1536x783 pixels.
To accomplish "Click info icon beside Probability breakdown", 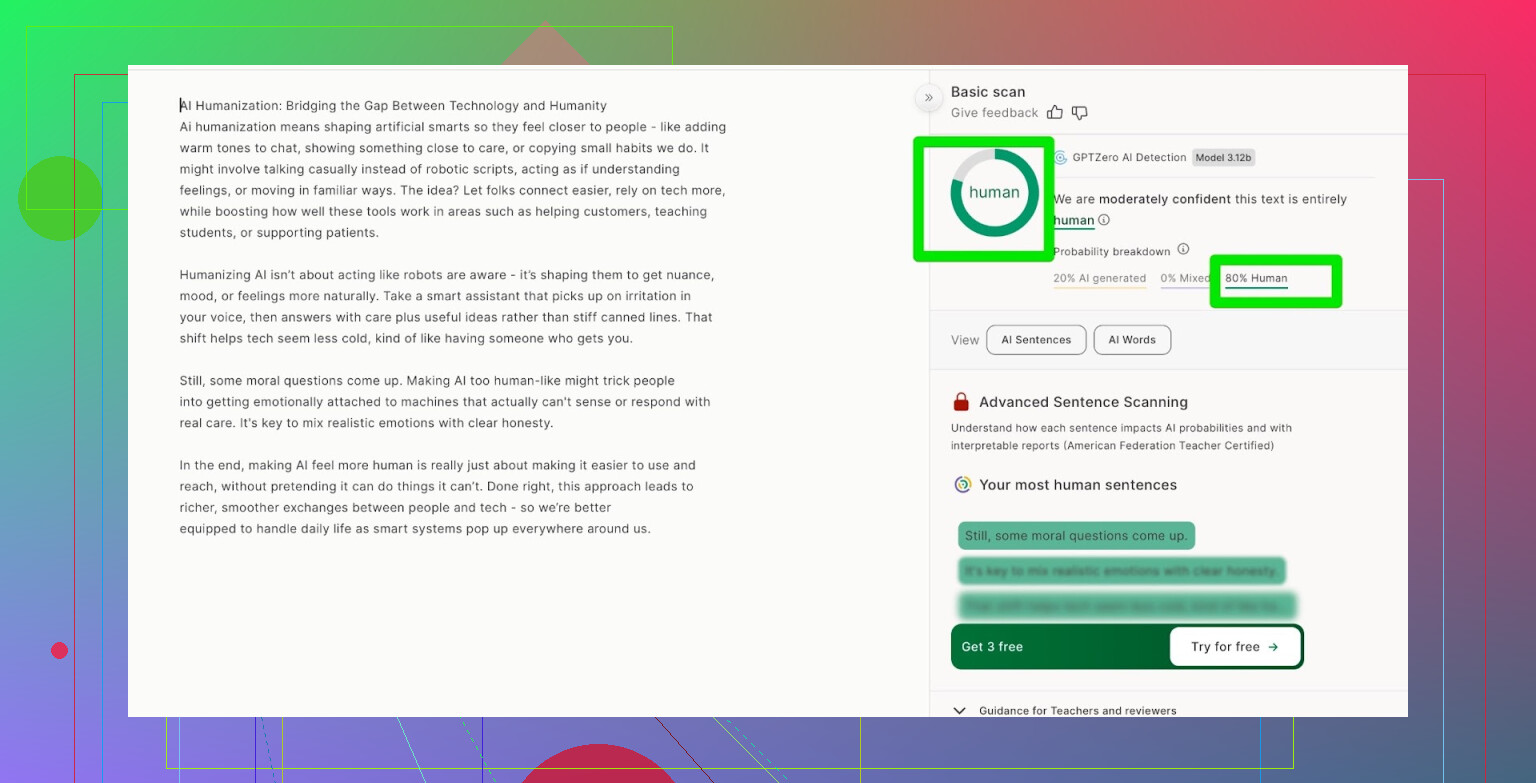I will 1183,250.
